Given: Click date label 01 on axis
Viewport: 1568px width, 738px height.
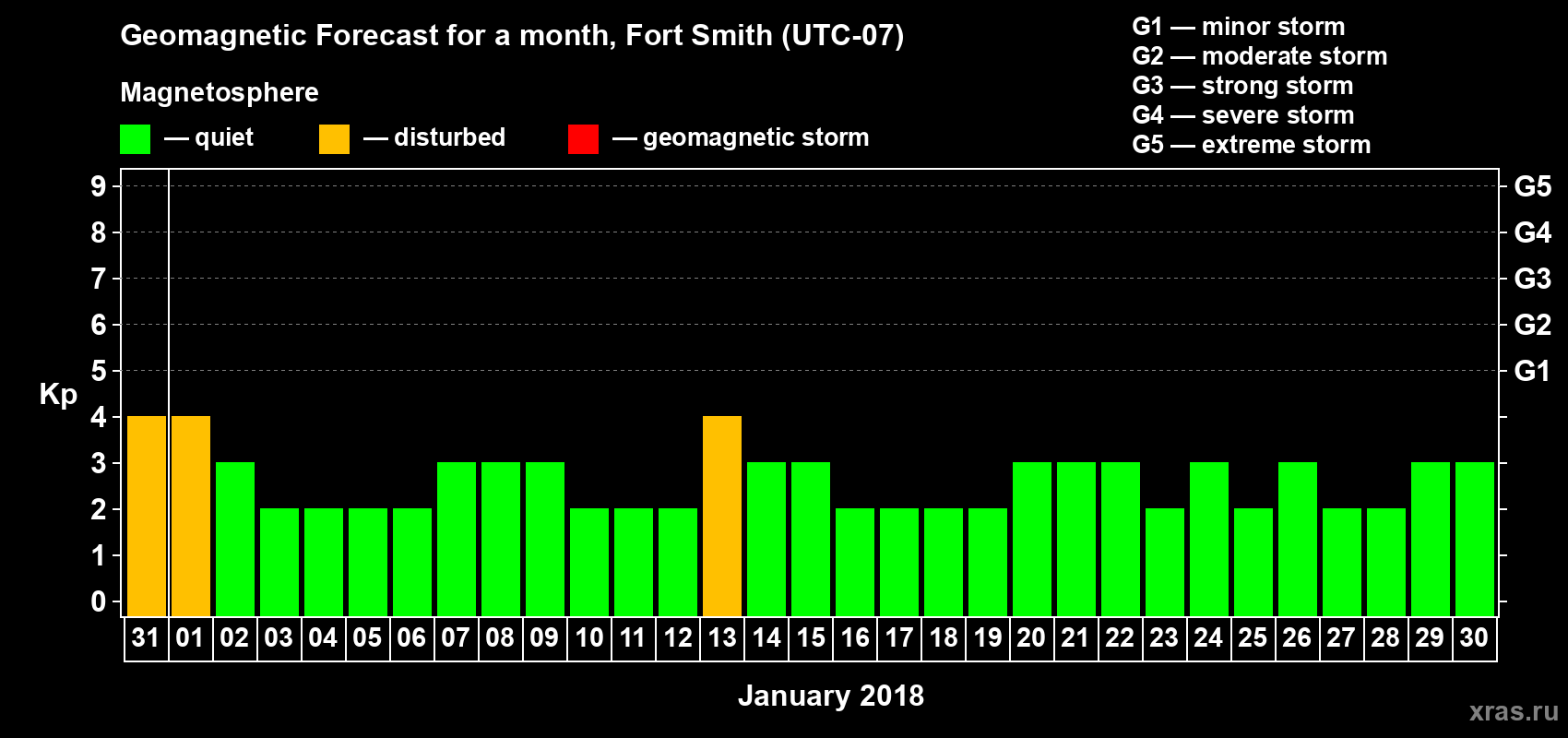Looking at the screenshot, I should tap(190, 637).
